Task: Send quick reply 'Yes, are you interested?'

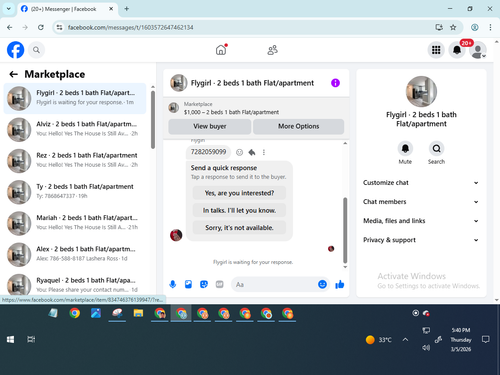Action: pos(239,193)
